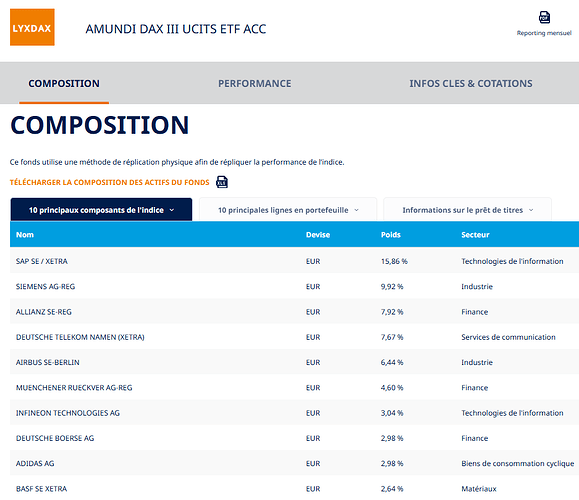Viewport: 579px width, 500px height.
Task: Expand 10 principaux composants de l'indice chevron
Action: [172, 210]
